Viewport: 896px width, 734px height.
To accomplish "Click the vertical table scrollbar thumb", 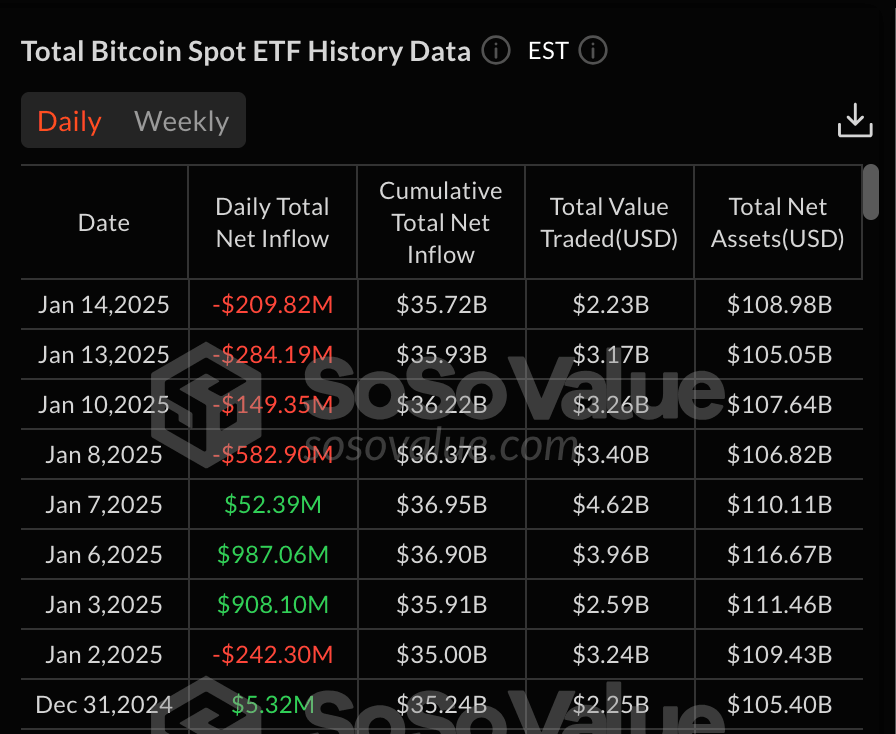I will point(871,192).
